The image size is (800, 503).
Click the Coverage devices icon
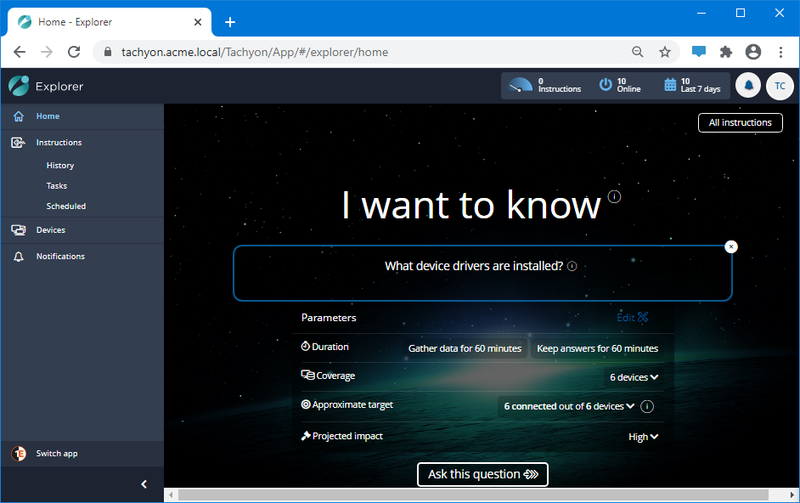pos(308,375)
